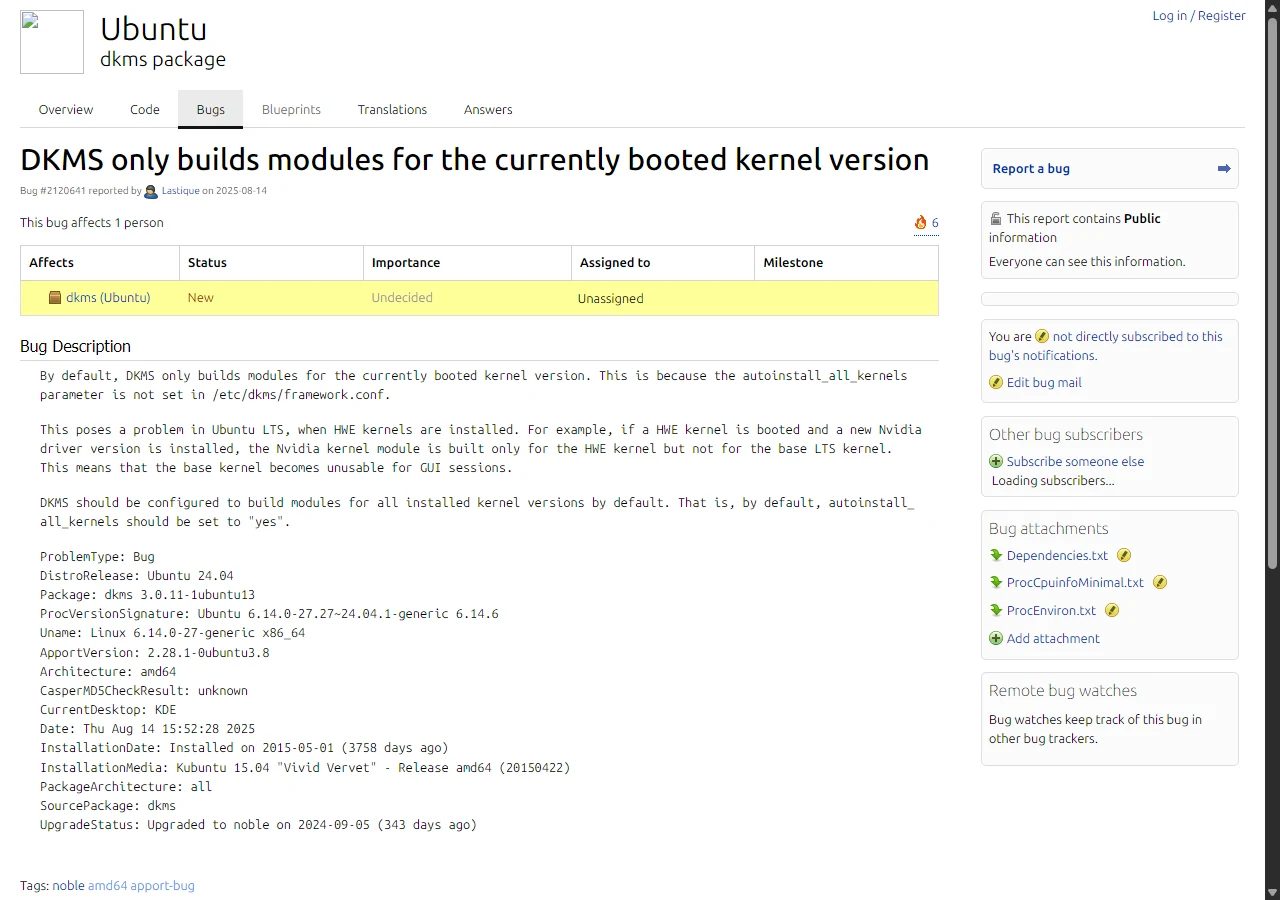
Task: Open the dkms (Ubuntu) affected package link
Action: pos(108,297)
